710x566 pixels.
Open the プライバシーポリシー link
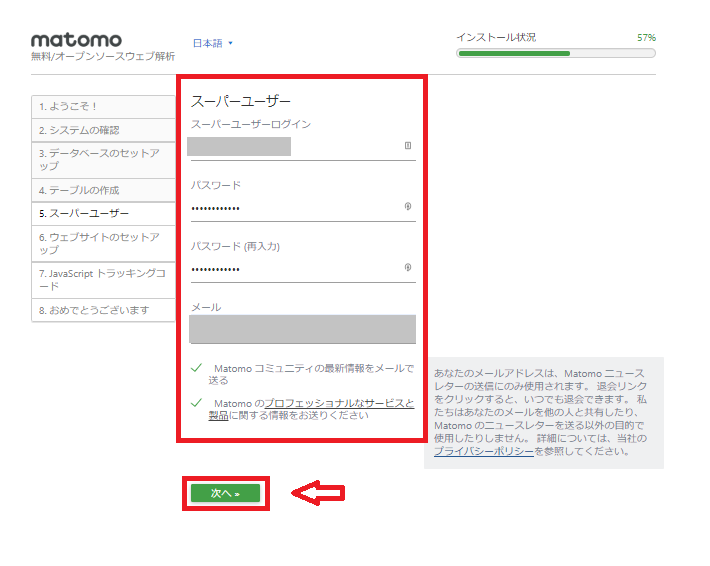click(x=484, y=451)
